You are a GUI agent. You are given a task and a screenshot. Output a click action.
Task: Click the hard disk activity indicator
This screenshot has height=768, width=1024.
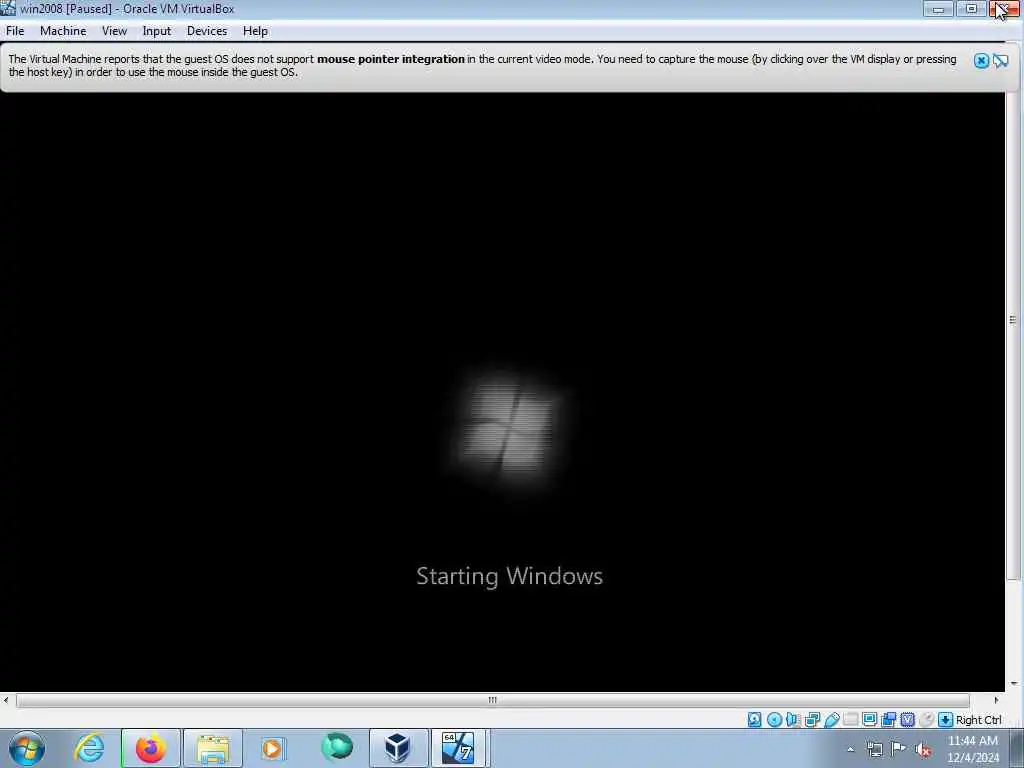[x=754, y=720]
